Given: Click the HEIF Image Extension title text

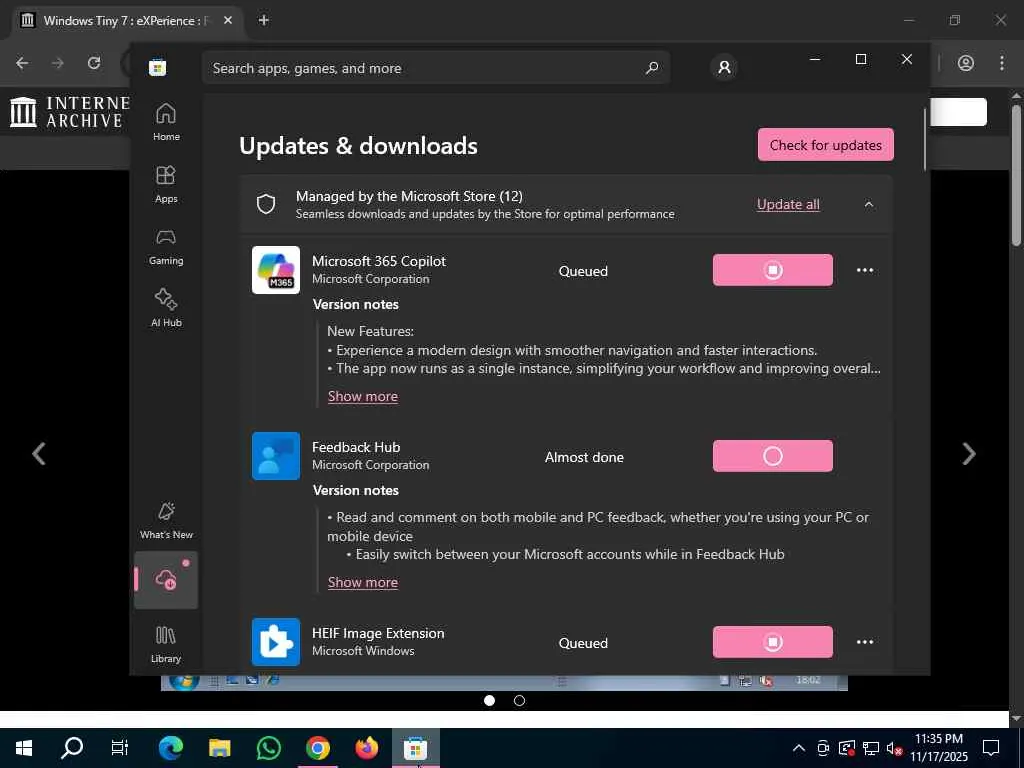Looking at the screenshot, I should coord(378,633).
